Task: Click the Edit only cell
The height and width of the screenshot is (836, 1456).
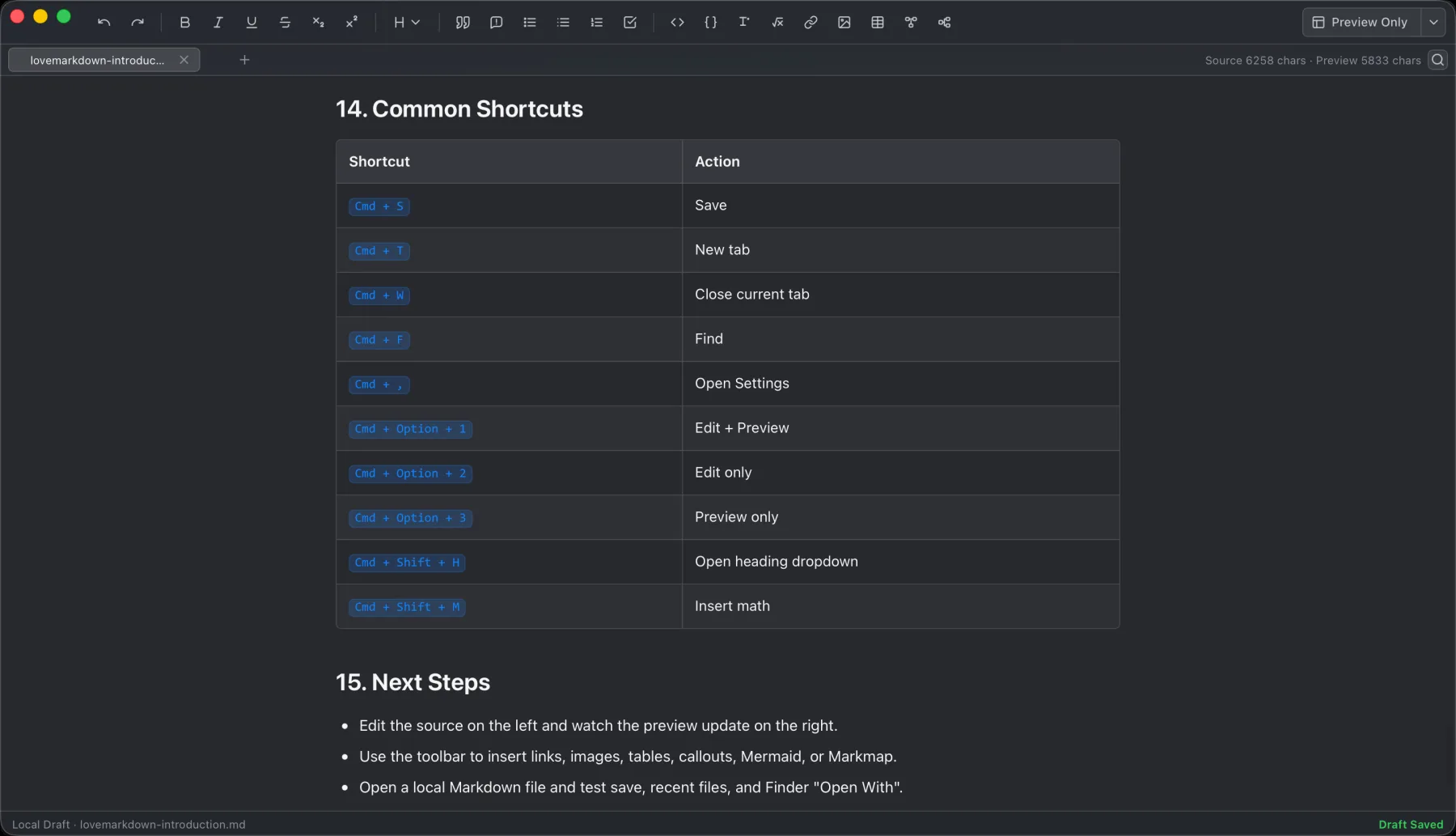Action: pyautogui.click(x=901, y=473)
